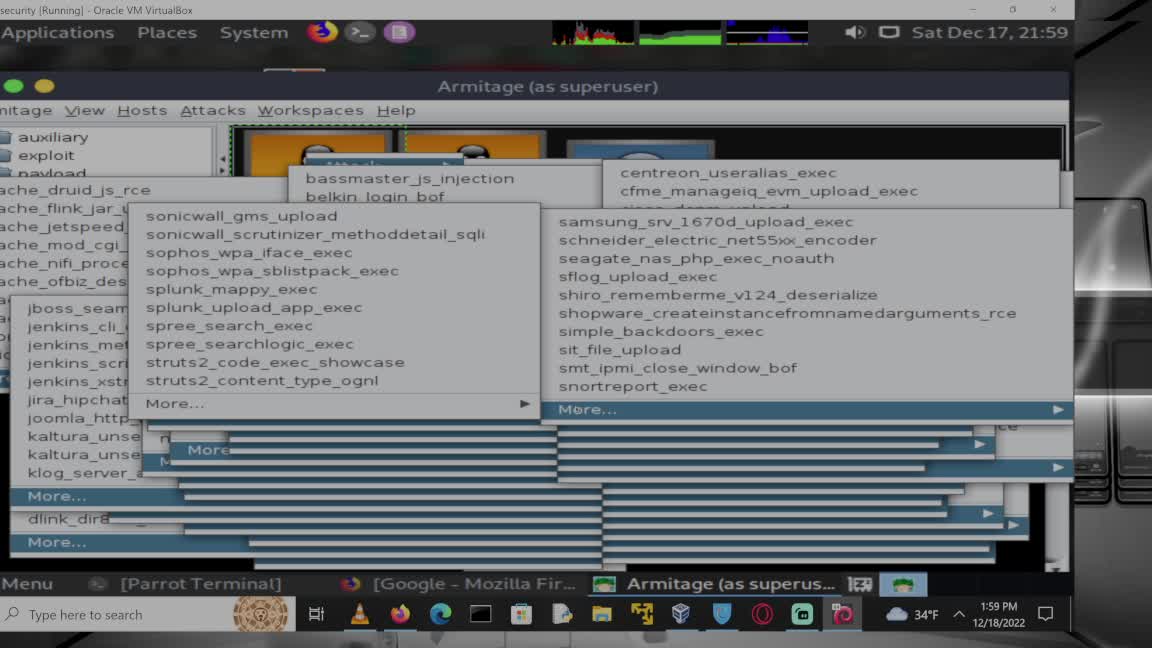Open the terminal launcher in top panel

click(360, 32)
